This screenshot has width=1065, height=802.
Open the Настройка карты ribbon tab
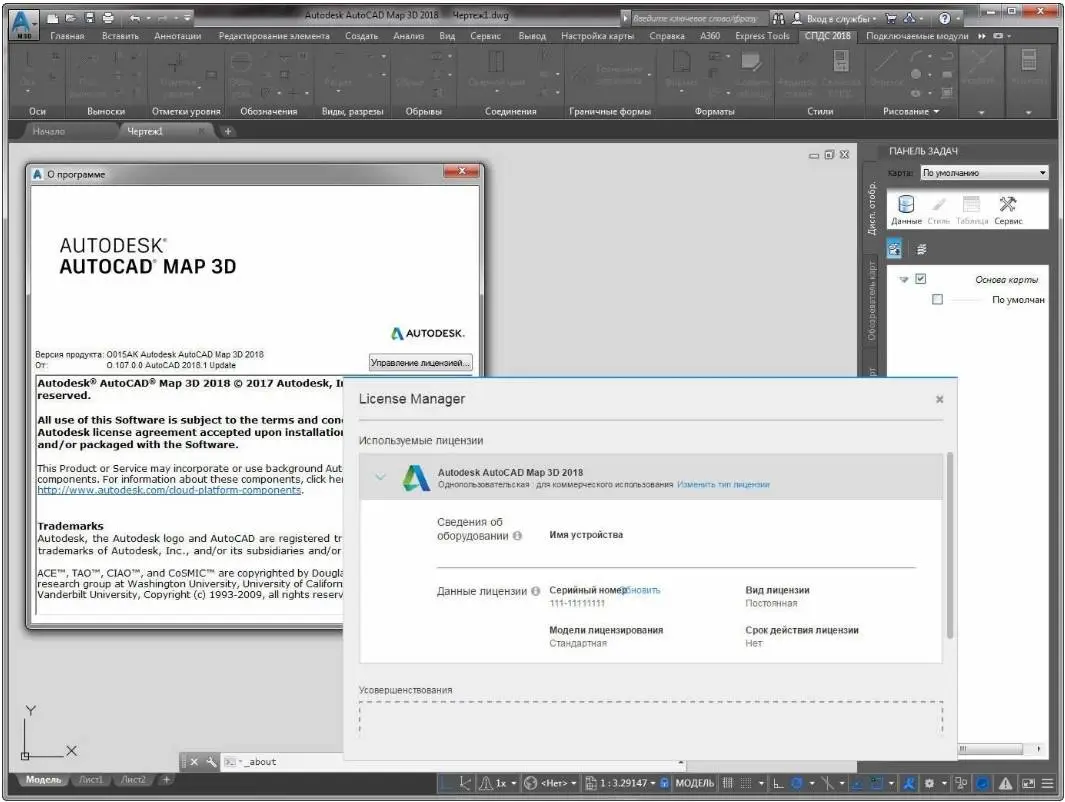(x=597, y=36)
